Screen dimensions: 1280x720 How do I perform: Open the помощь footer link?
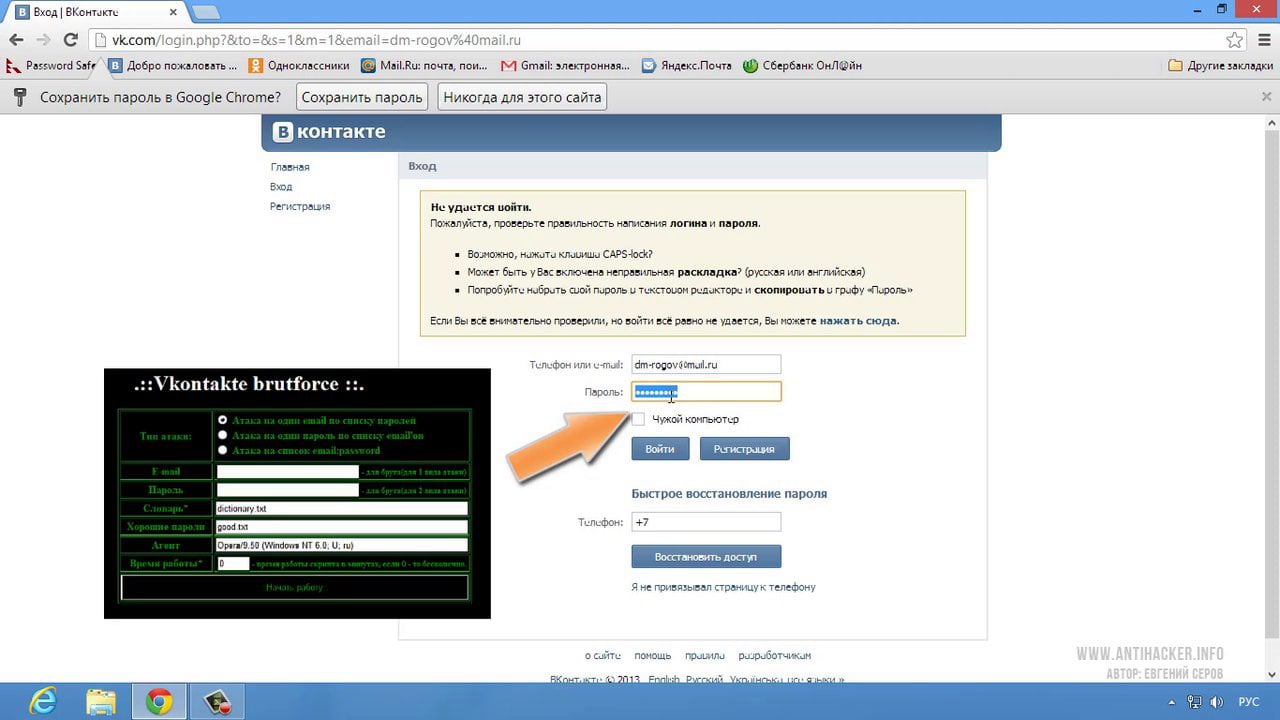(x=652, y=656)
